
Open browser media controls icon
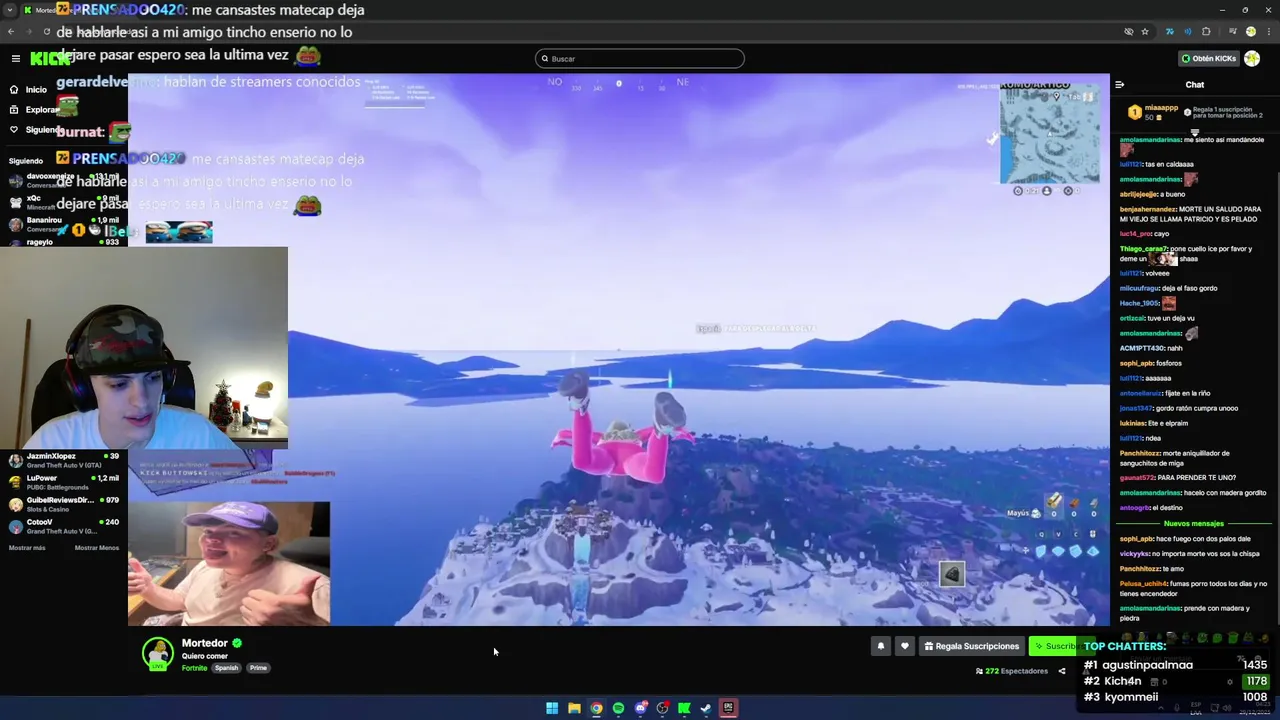tap(1232, 32)
